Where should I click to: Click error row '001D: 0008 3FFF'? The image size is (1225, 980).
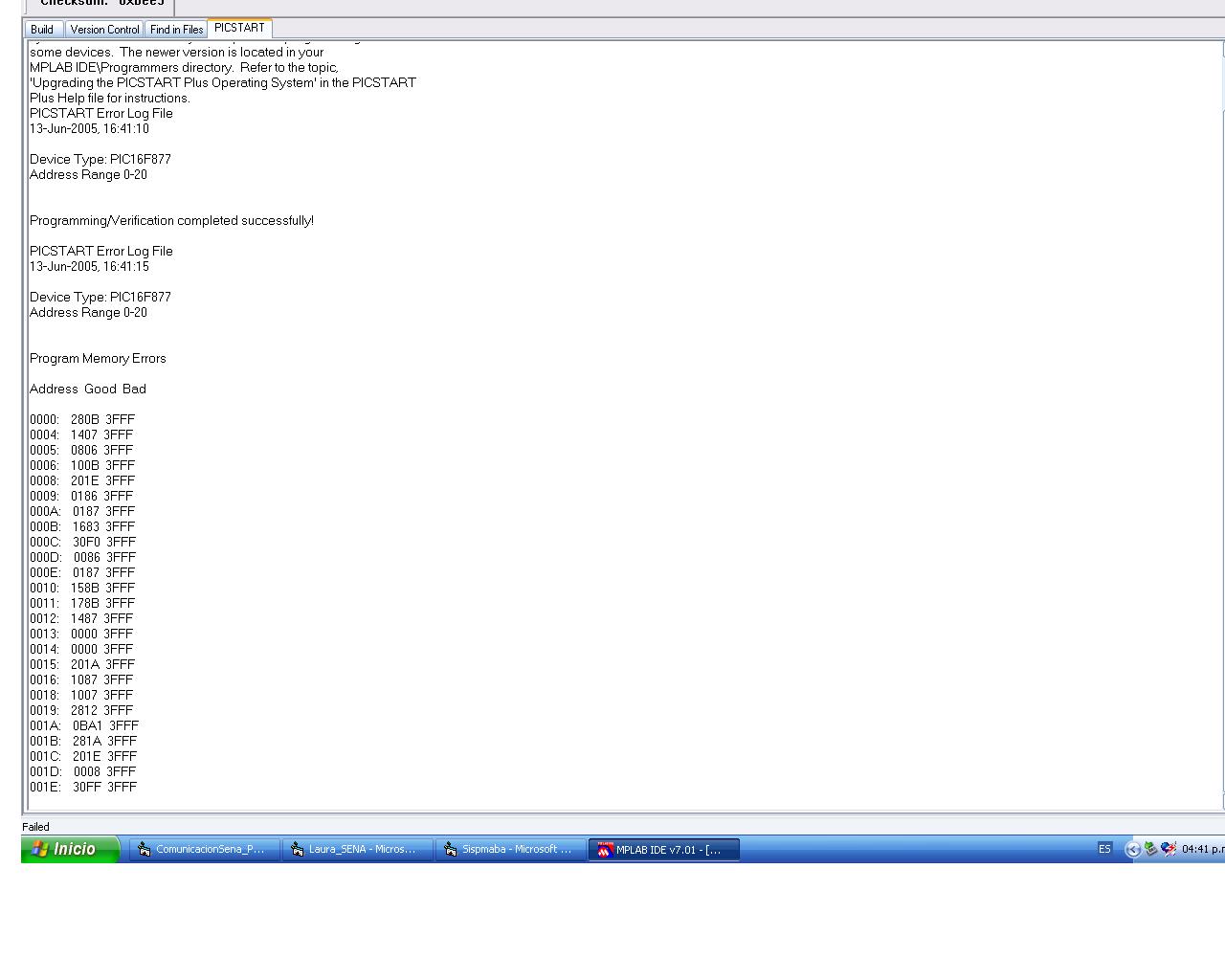tap(83, 771)
